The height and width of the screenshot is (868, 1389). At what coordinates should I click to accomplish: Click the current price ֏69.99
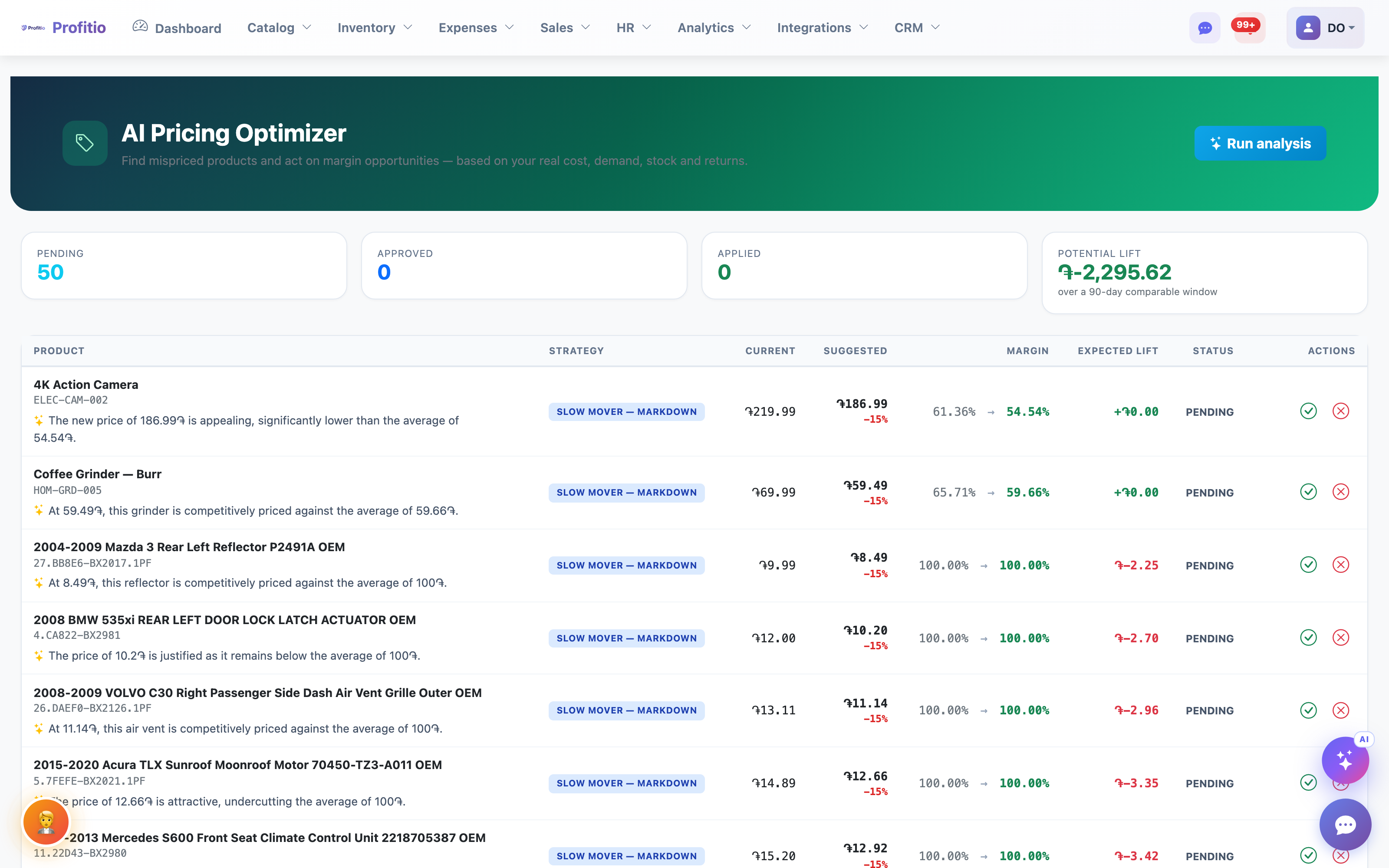773,493
